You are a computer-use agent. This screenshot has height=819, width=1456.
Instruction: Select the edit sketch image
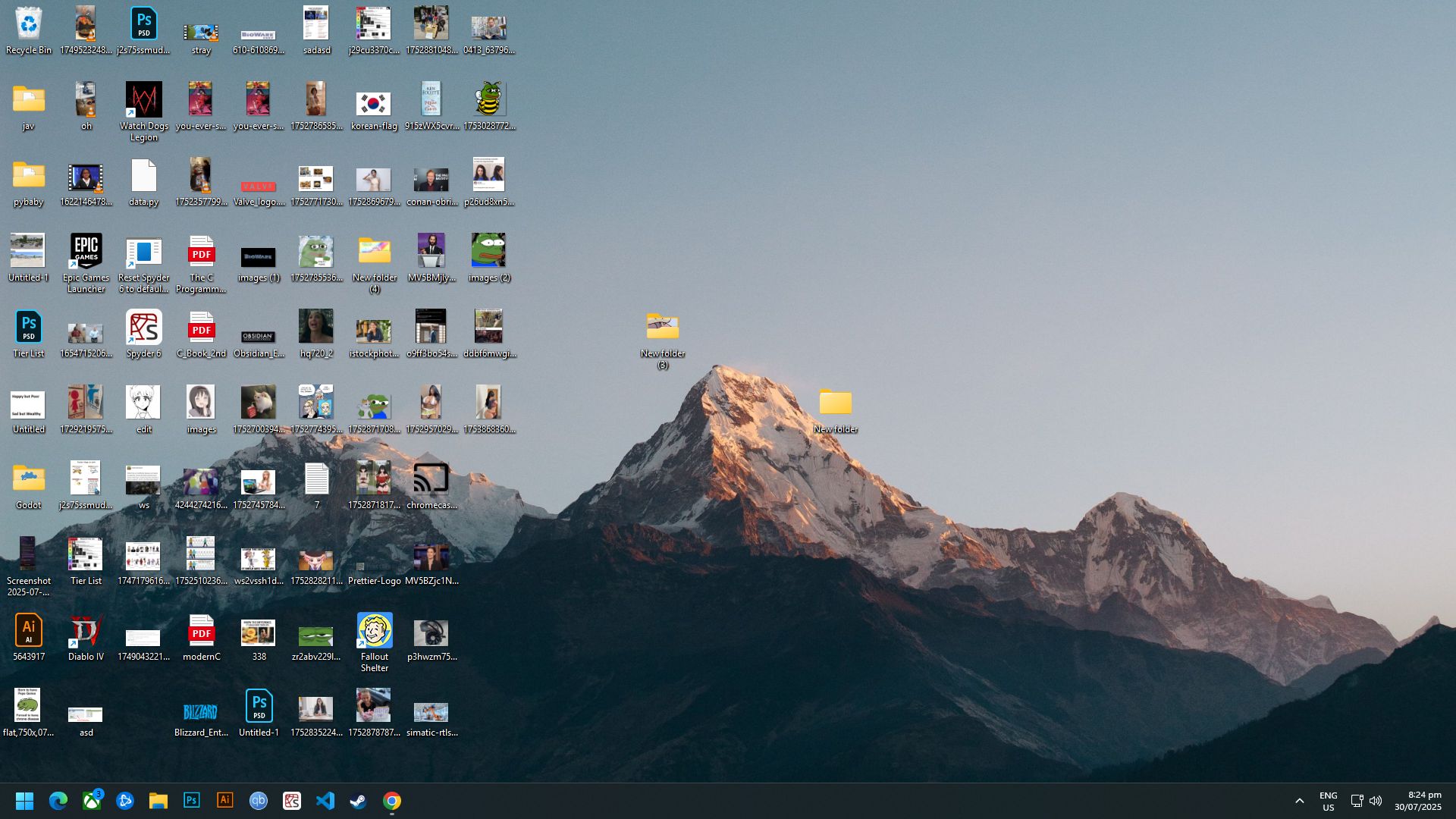(144, 409)
